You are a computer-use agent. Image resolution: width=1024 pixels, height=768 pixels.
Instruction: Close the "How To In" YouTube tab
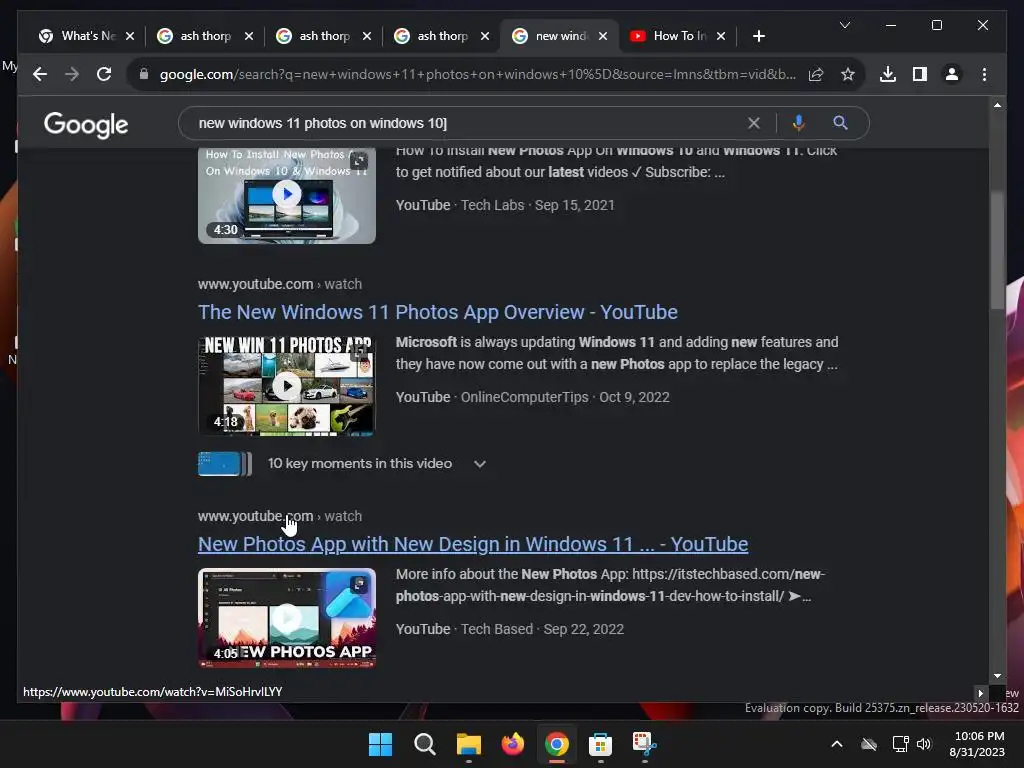pos(721,36)
